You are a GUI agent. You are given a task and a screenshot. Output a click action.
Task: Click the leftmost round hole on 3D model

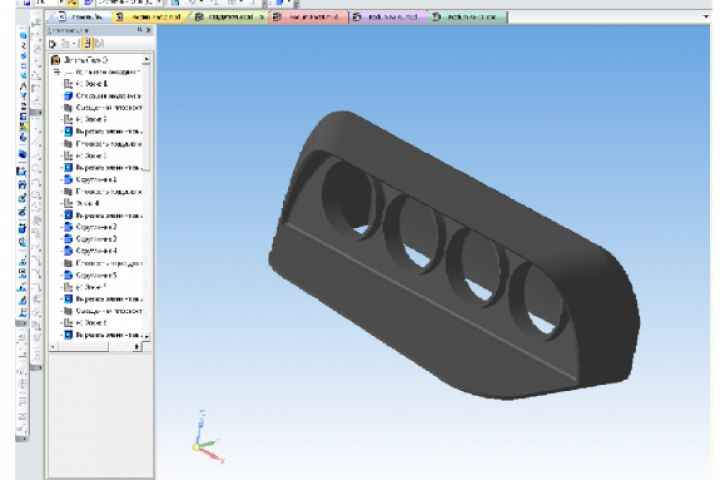point(352,200)
